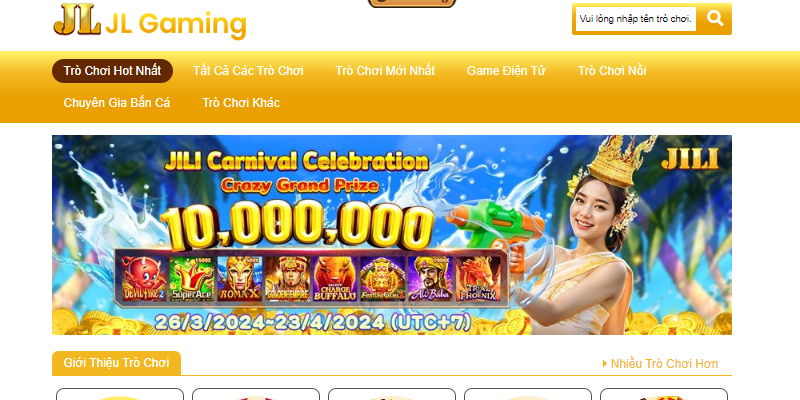Click the magnifier search icon
Viewport: 800px width, 400px height.
pyautogui.click(x=715, y=19)
